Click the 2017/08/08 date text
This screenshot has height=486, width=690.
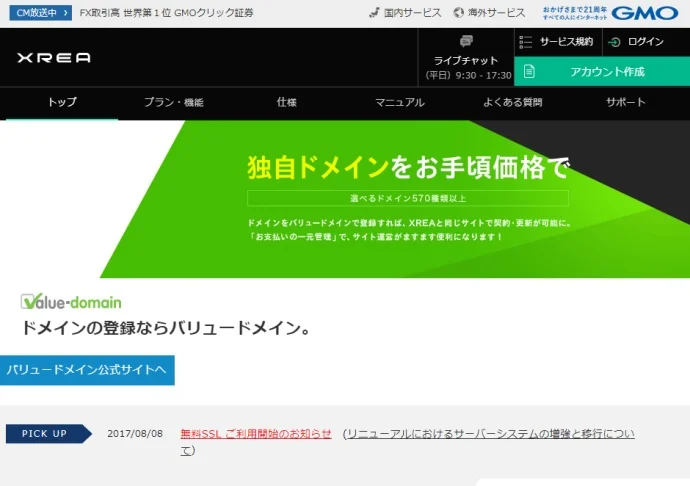point(135,434)
